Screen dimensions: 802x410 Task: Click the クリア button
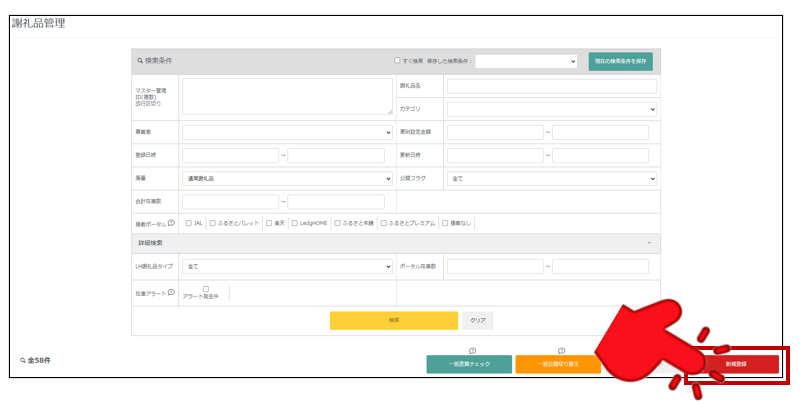coord(478,320)
